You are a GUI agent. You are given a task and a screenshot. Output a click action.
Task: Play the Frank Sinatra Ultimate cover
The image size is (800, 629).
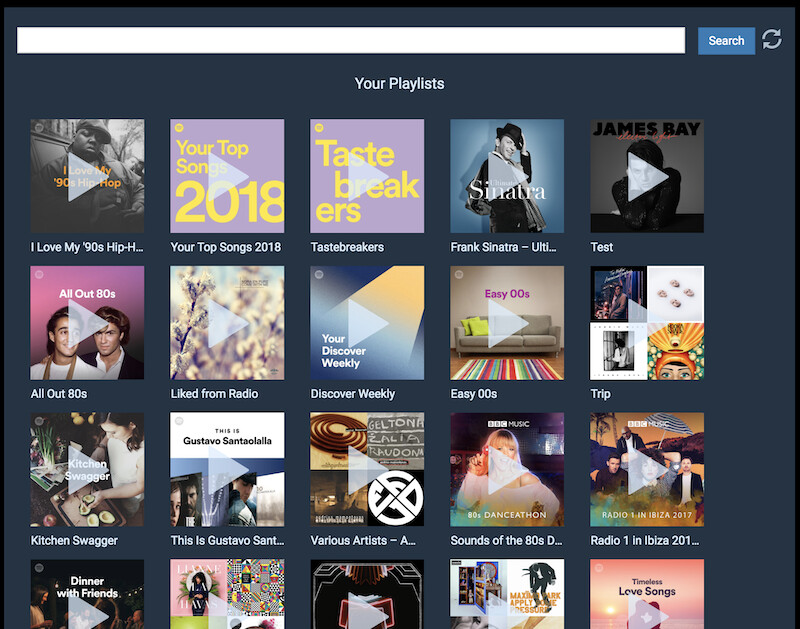(x=507, y=176)
